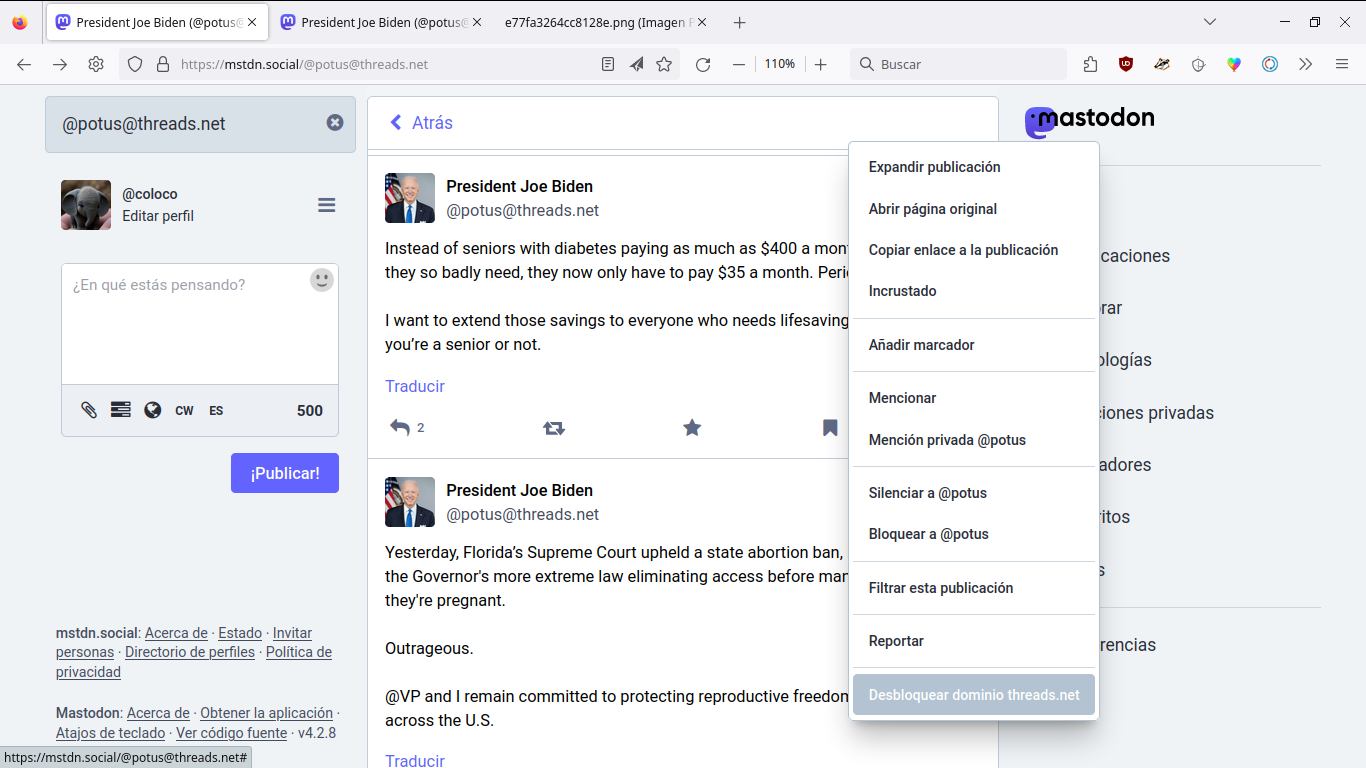Select Expandir publicación from the menu

974,167
